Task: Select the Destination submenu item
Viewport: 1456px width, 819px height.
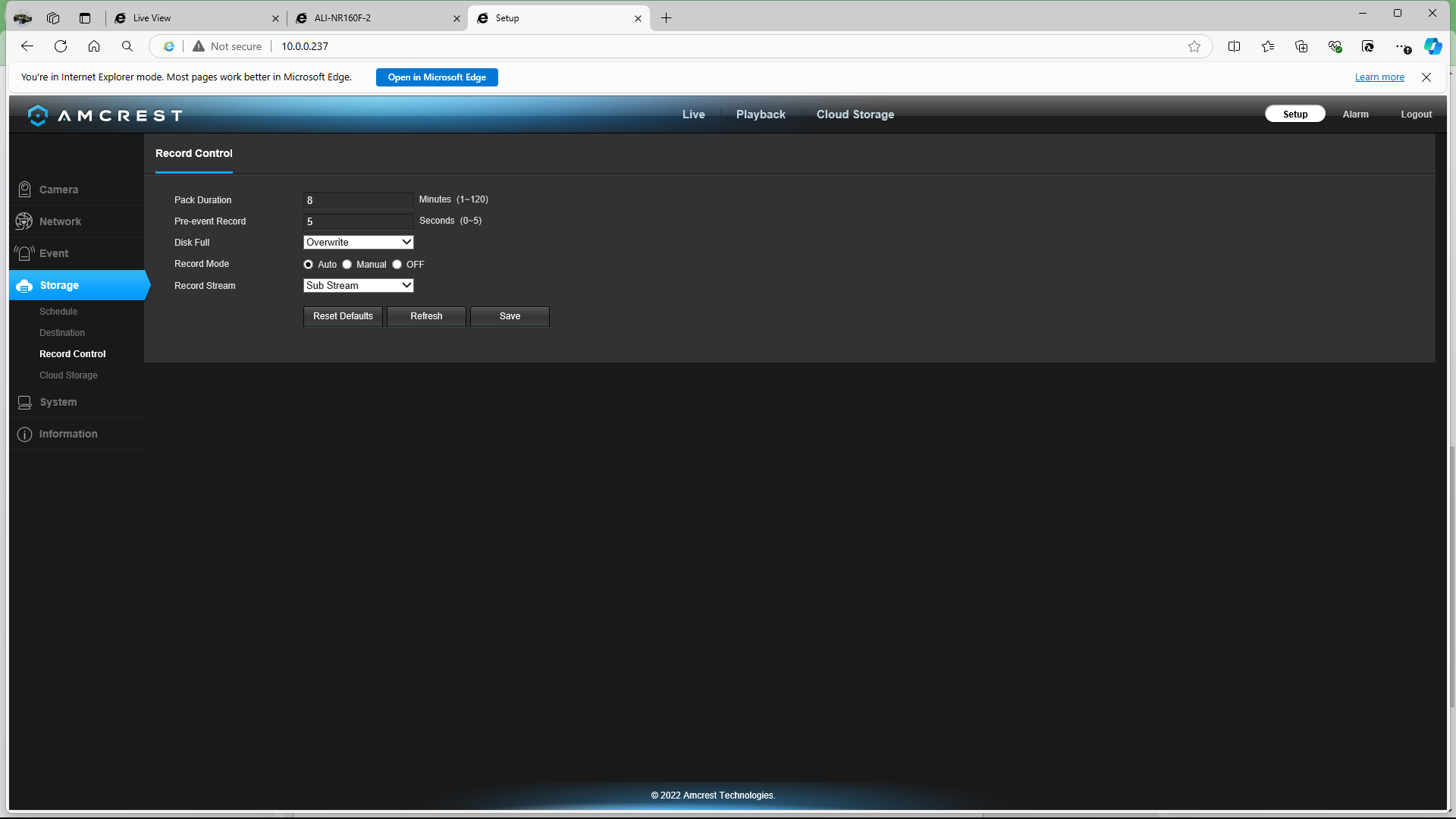Action: (x=62, y=333)
